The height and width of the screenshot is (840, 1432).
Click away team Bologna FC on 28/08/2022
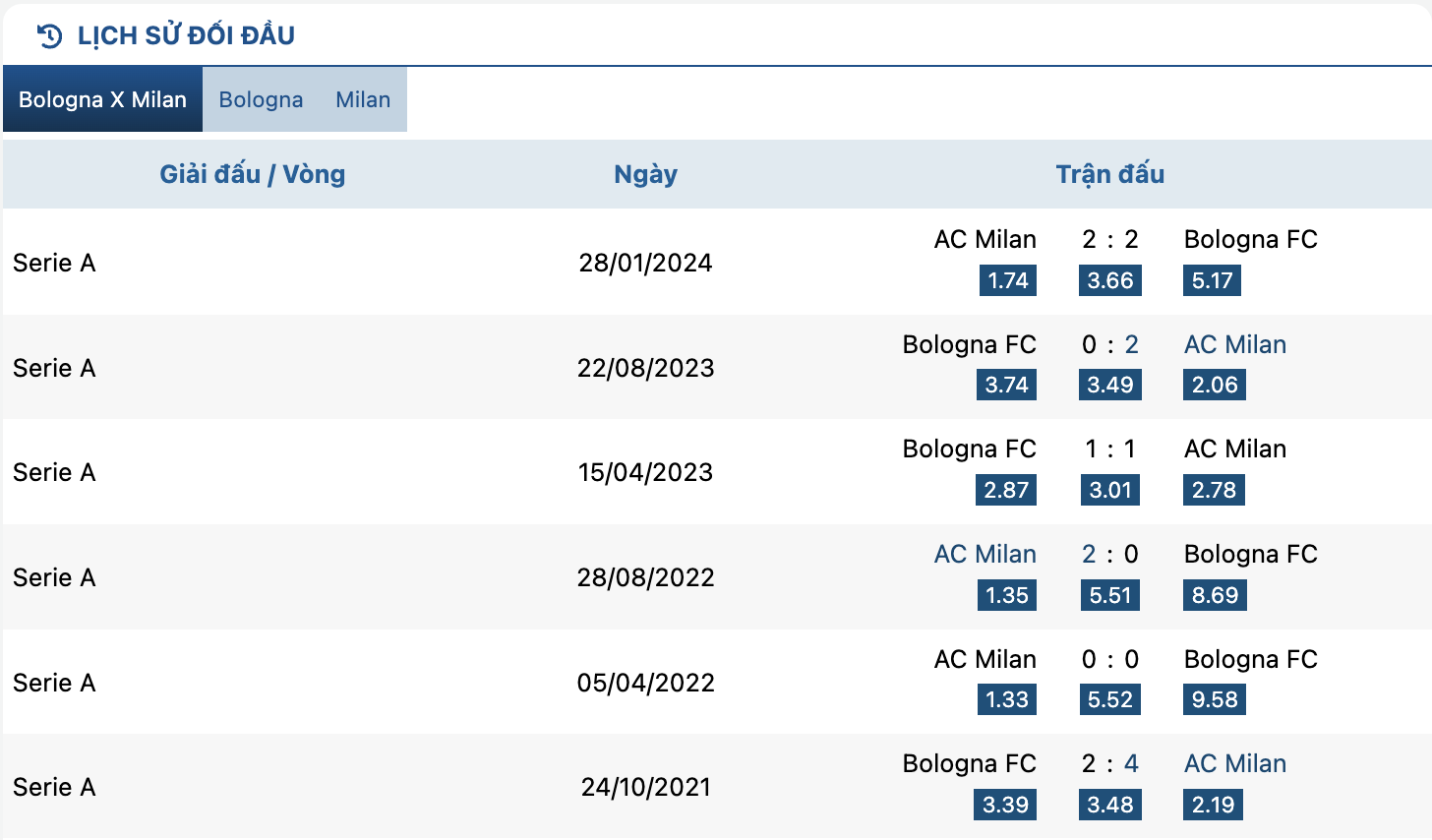[1251, 554]
